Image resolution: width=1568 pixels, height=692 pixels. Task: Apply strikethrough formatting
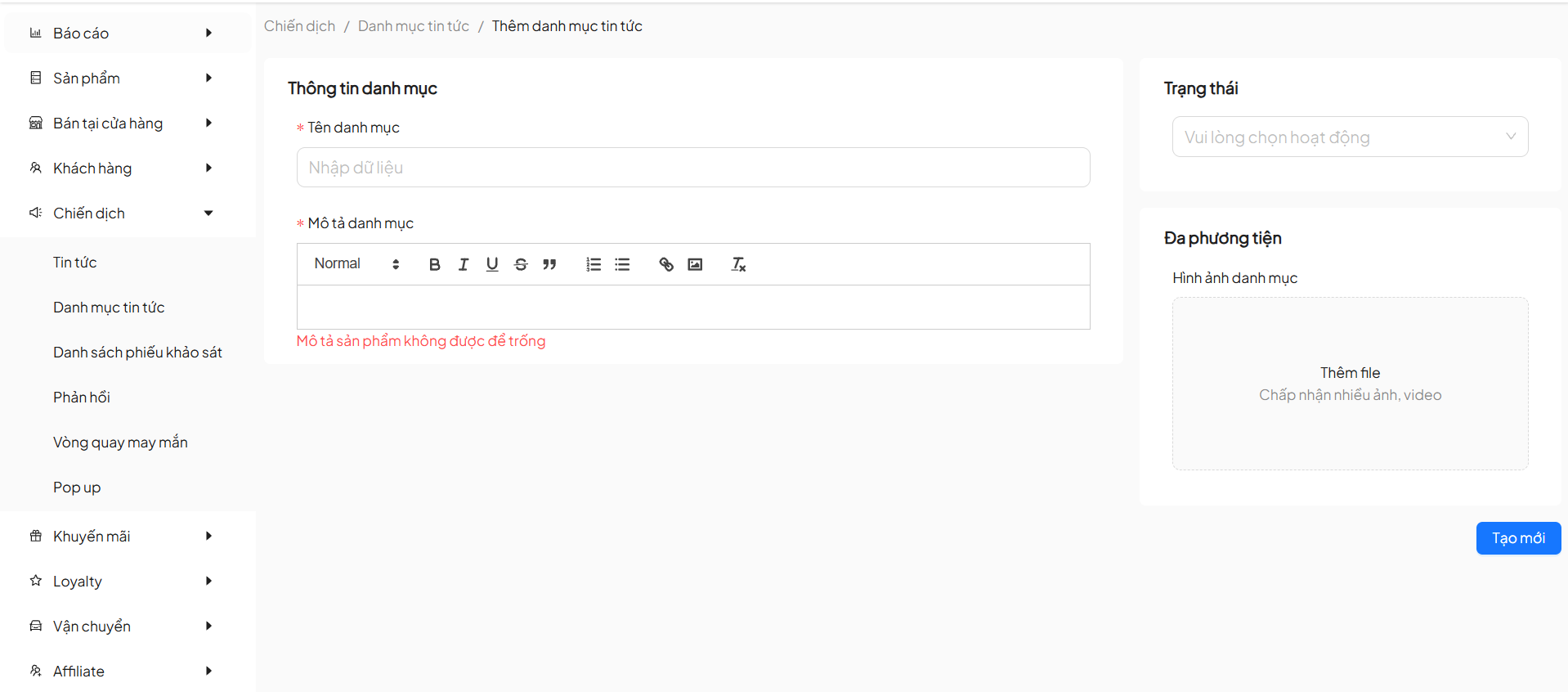521,264
